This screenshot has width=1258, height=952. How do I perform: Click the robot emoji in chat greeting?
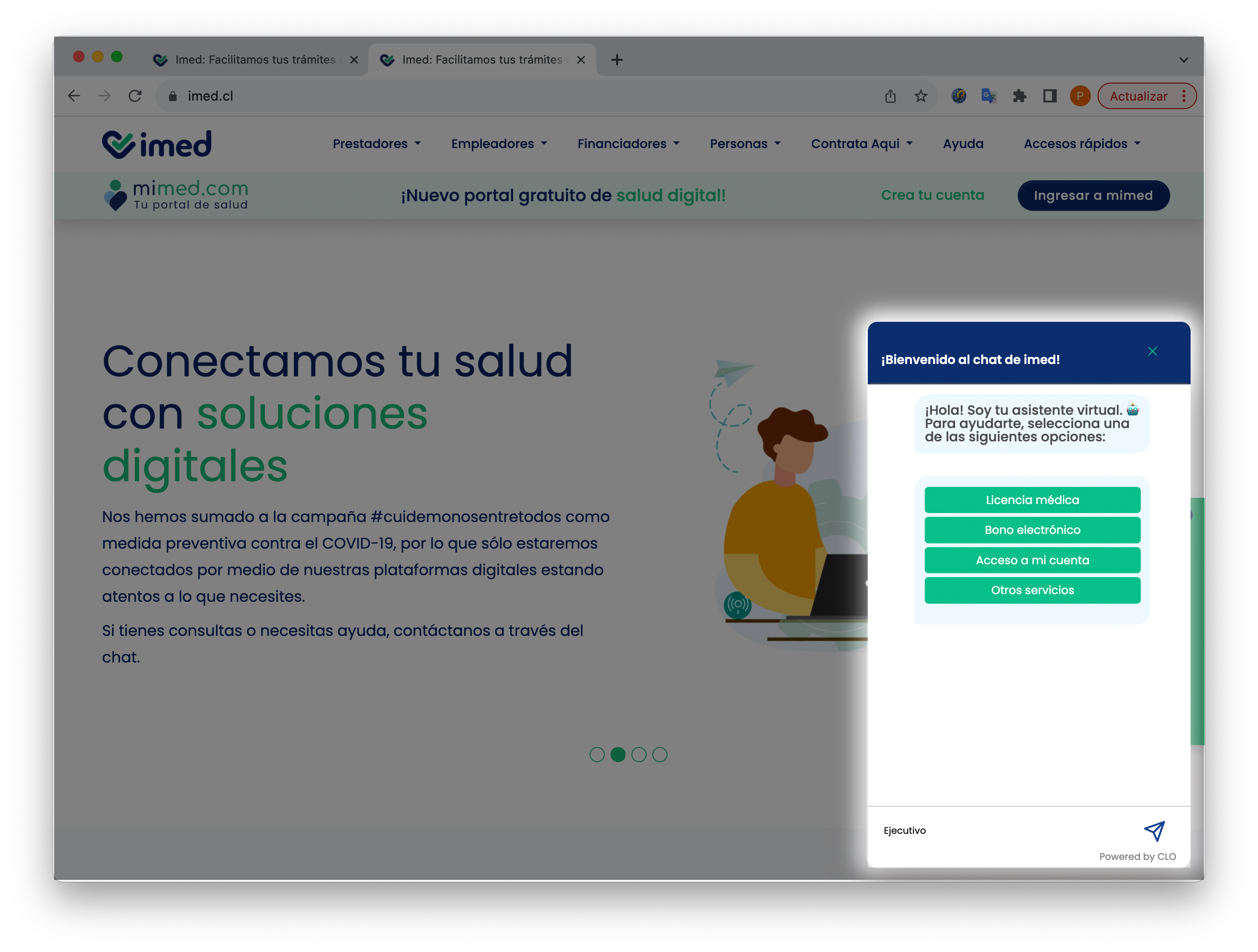click(x=1132, y=410)
